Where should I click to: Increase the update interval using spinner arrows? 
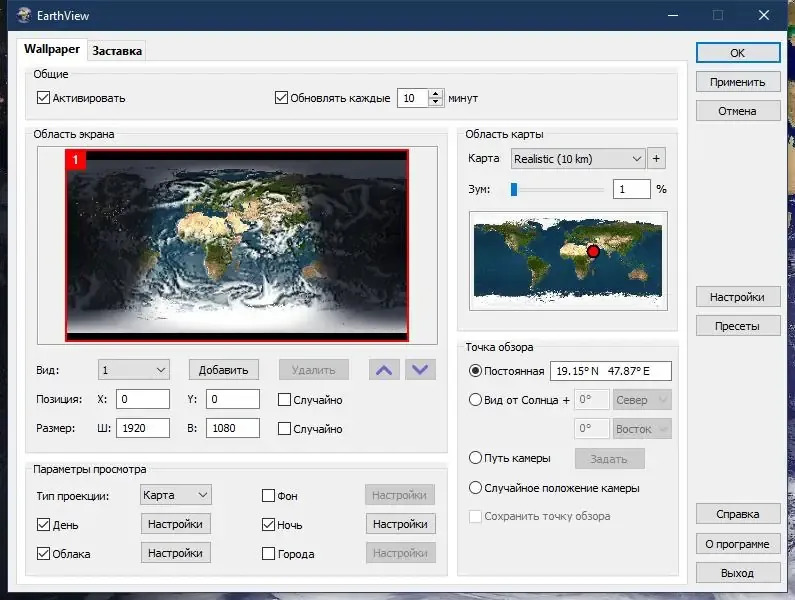[436, 94]
